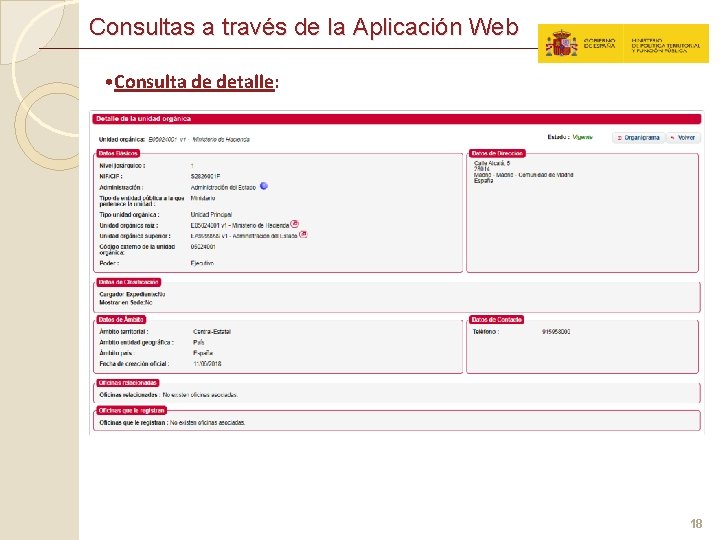Click the 'Mostrar en Sede' line
Viewport: 720px width, 540px height.
coord(126,303)
